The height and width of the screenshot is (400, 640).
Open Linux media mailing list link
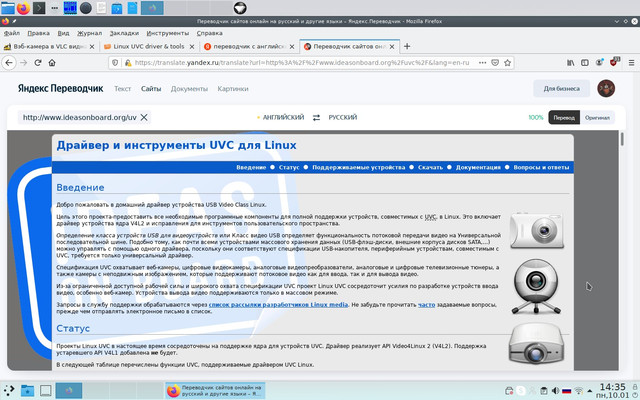click(x=278, y=304)
